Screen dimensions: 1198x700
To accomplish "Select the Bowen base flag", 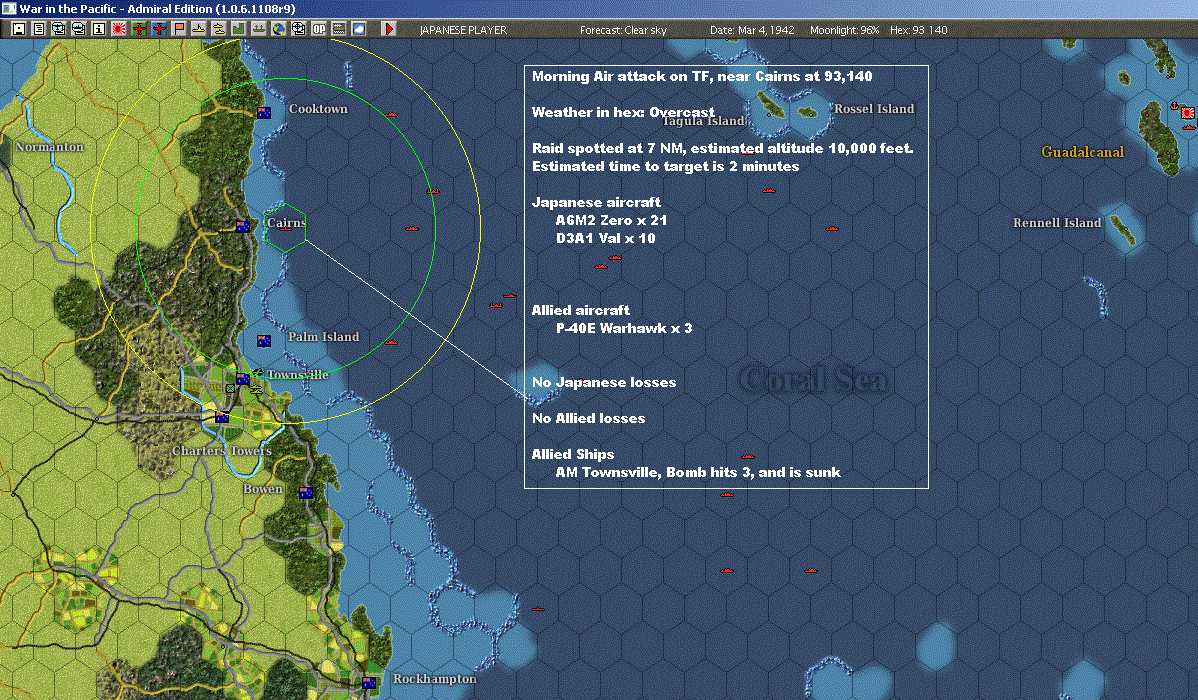I will pyautogui.click(x=306, y=493).
